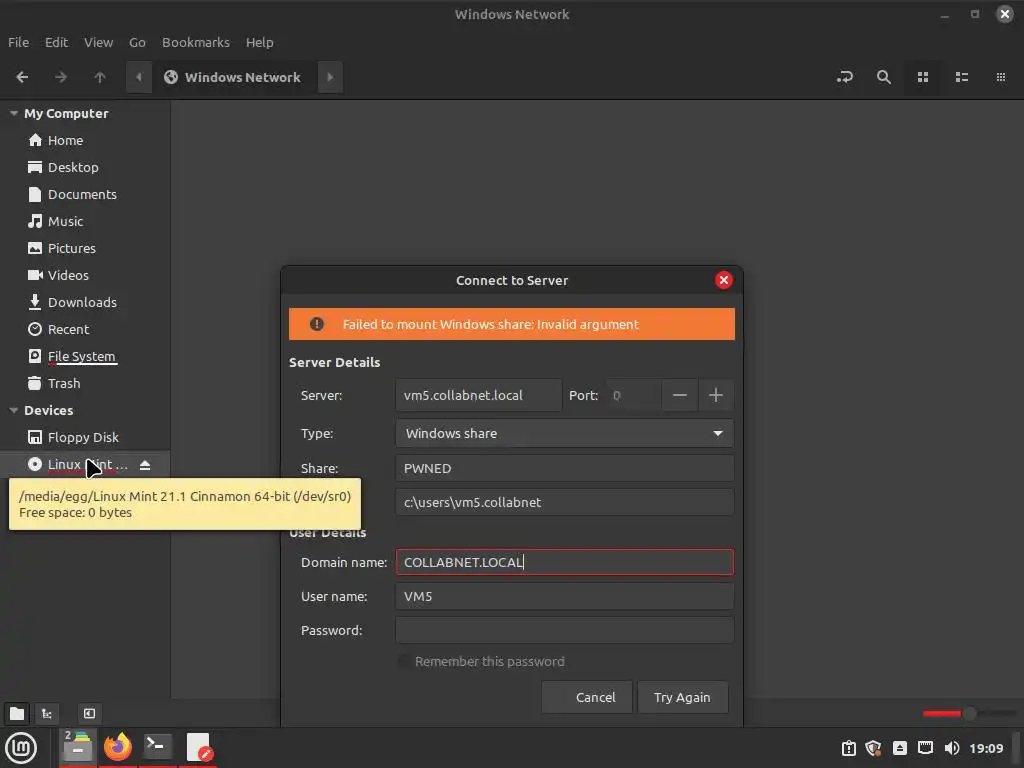Click the volume speaker tray icon
Screen dimensions: 1024x768
[x=952, y=748]
